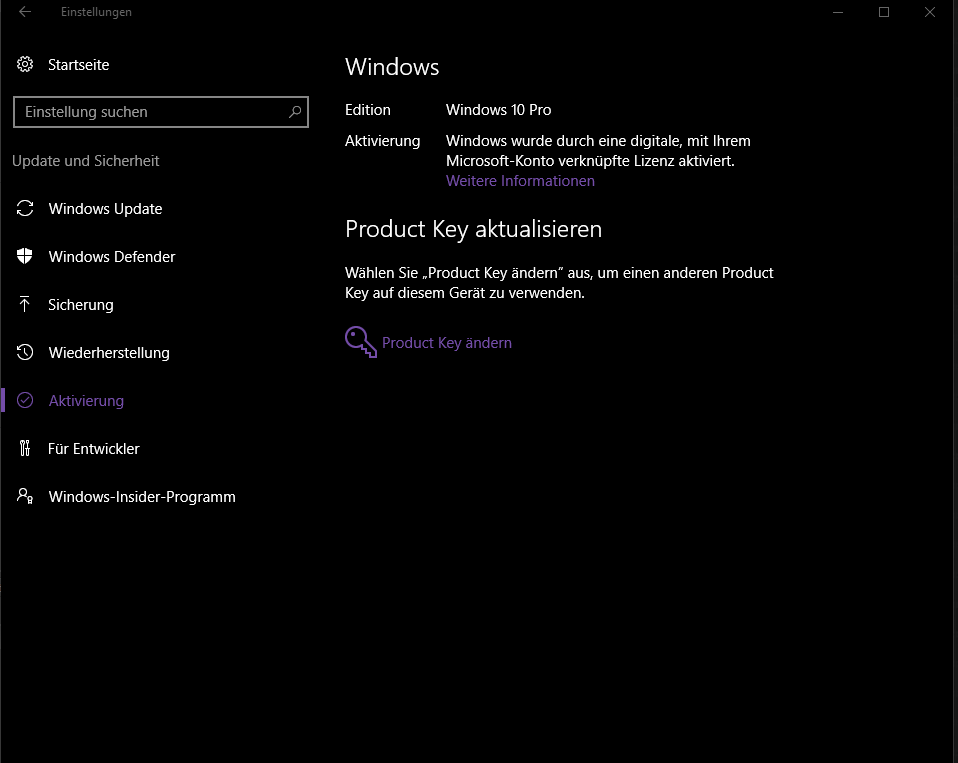
Task: Focus the Einstellung suchen search field
Action: [x=161, y=112]
